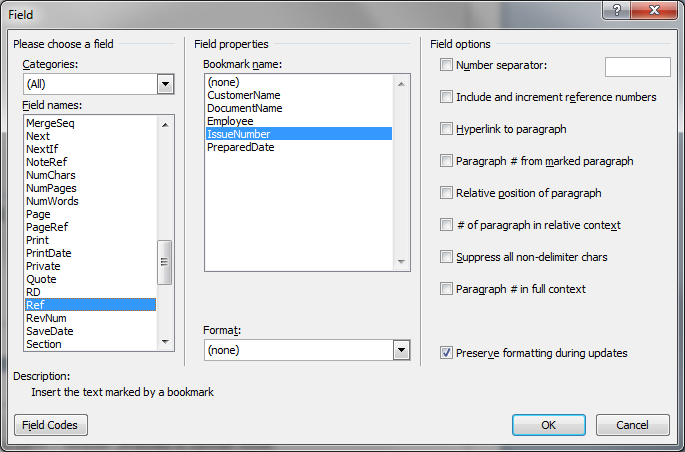The width and height of the screenshot is (685, 452).
Task: Pick the NoteRef field name
Action: coord(90,162)
